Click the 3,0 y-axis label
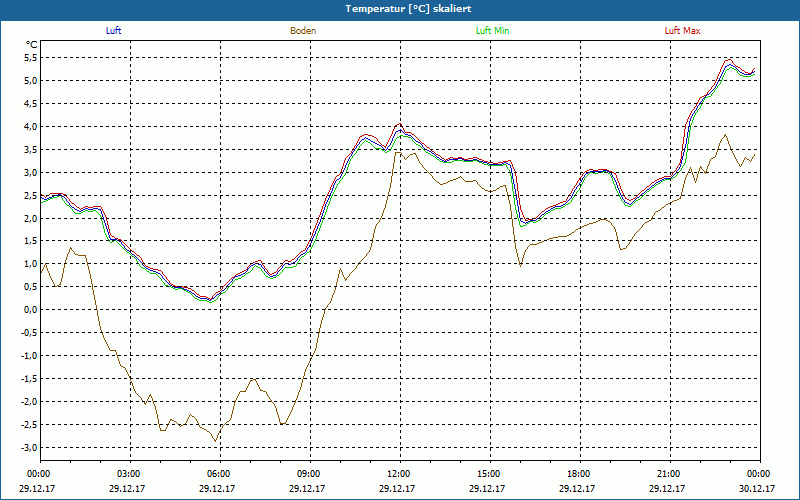This screenshot has width=800, height=500. click(31, 172)
